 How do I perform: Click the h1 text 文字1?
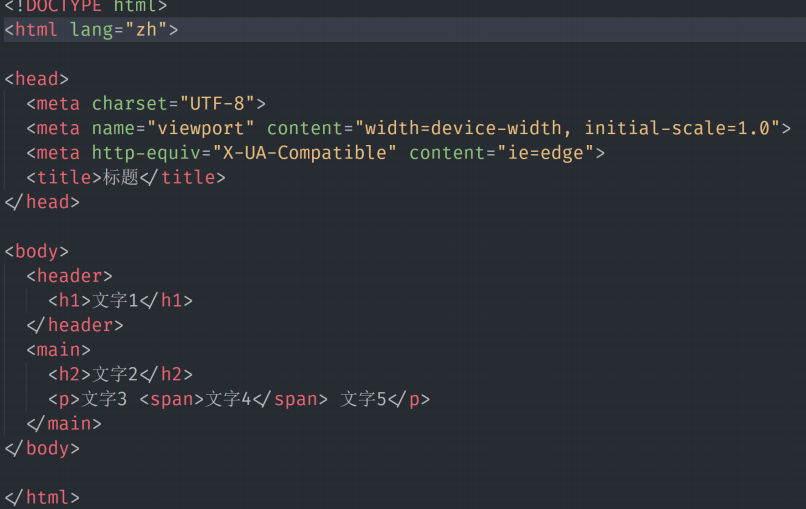pyautogui.click(x=115, y=301)
